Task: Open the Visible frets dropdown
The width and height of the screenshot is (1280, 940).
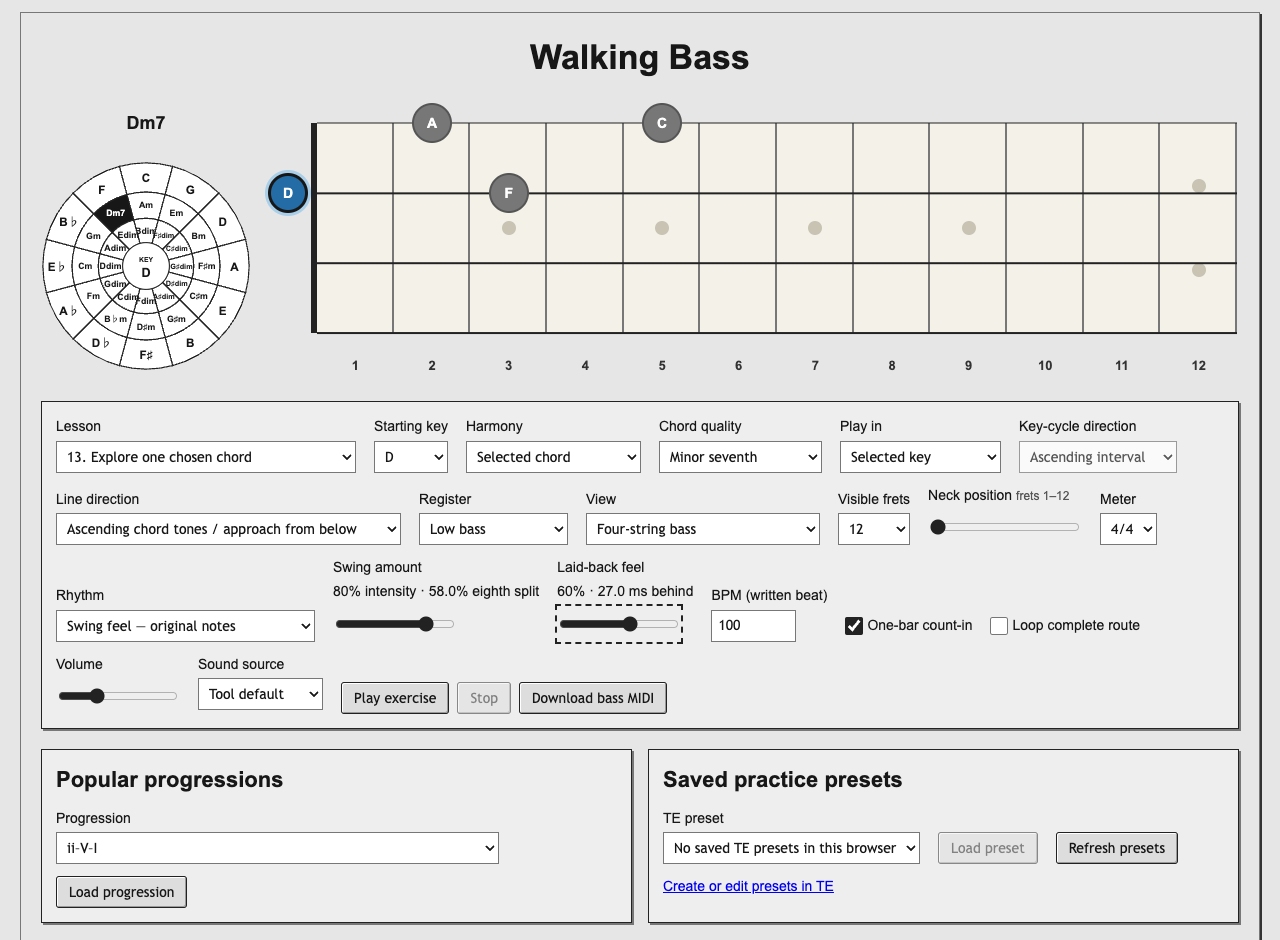Action: [x=874, y=529]
